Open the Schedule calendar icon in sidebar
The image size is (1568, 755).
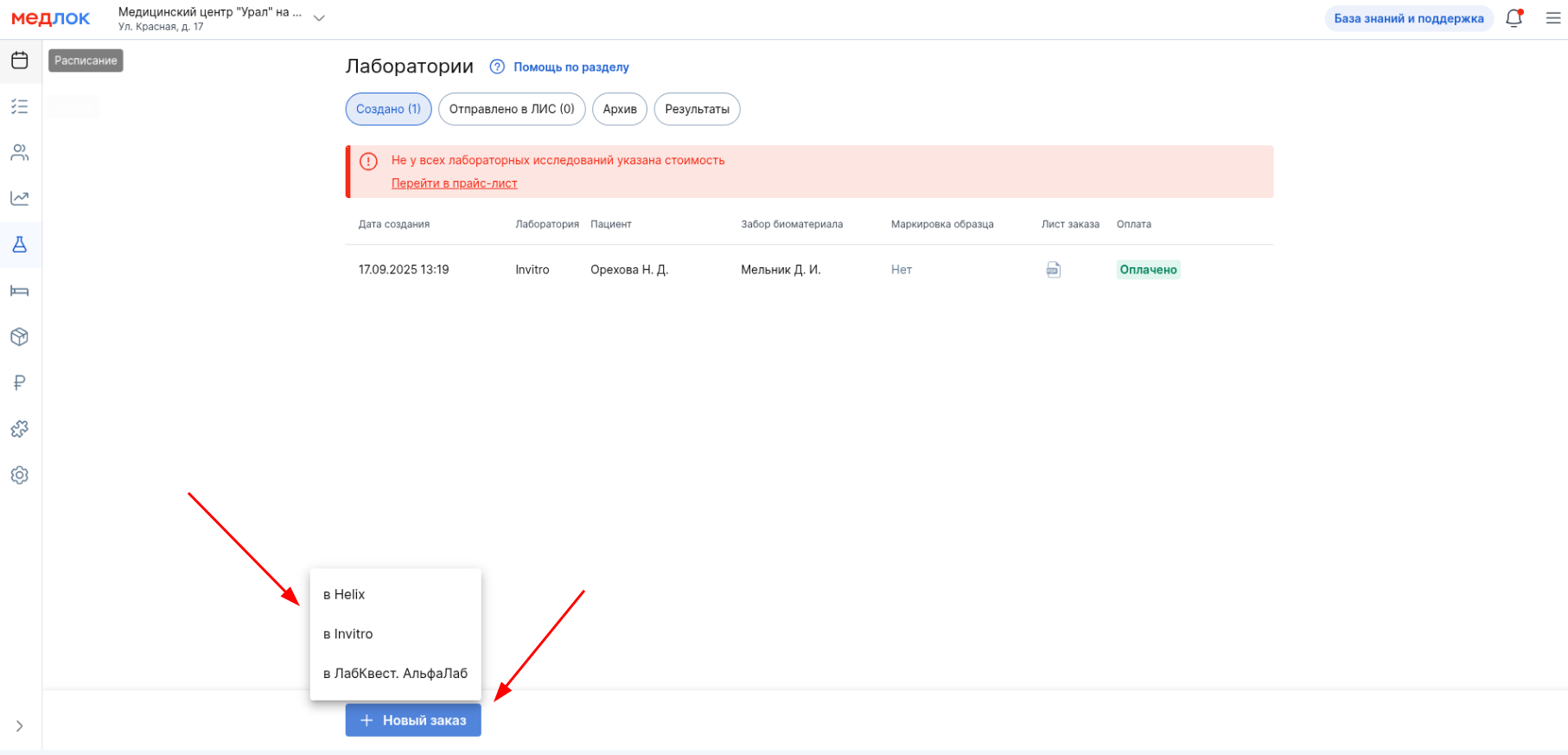click(20, 61)
